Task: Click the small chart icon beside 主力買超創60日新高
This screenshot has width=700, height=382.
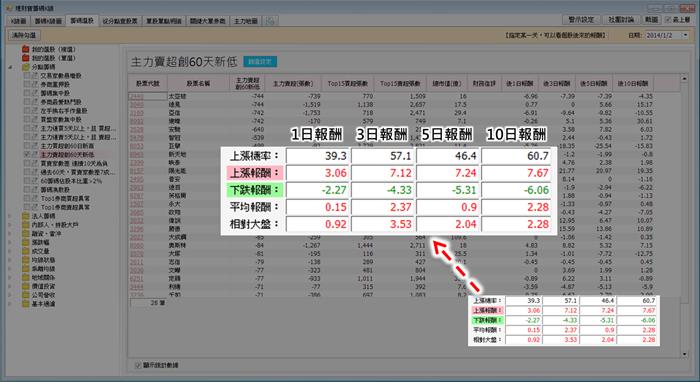Action: tap(35, 146)
